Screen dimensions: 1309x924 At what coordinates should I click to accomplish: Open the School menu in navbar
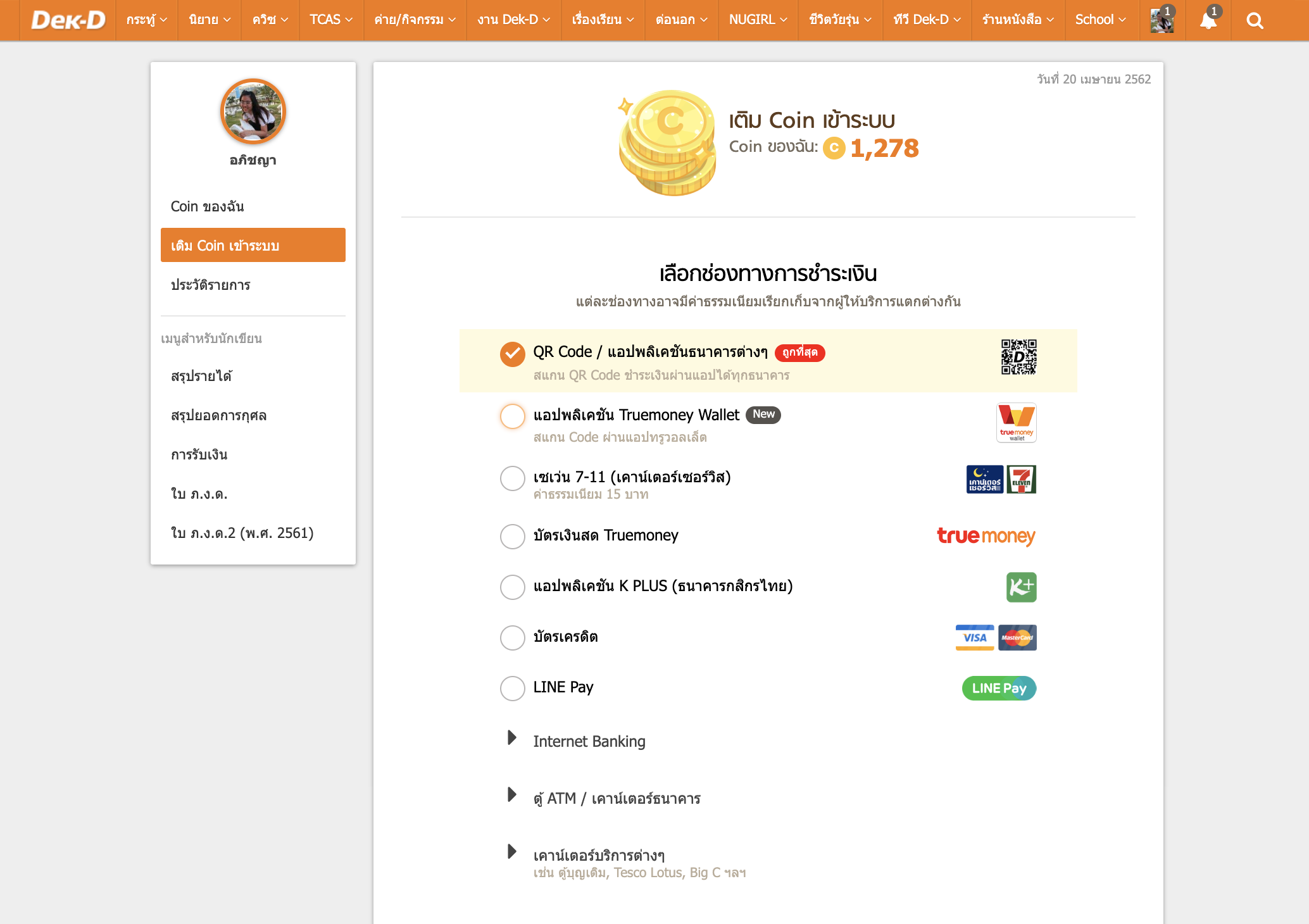(1100, 20)
